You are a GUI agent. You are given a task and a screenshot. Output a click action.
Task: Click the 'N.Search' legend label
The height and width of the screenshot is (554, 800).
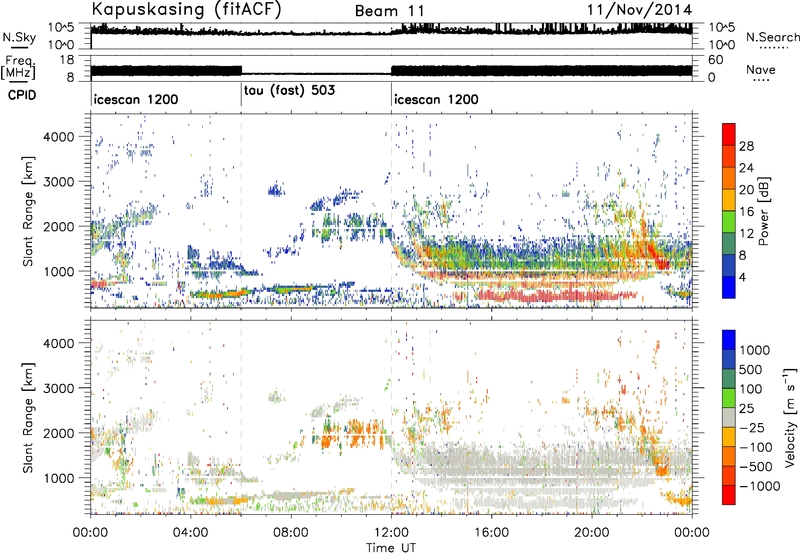pos(773,37)
